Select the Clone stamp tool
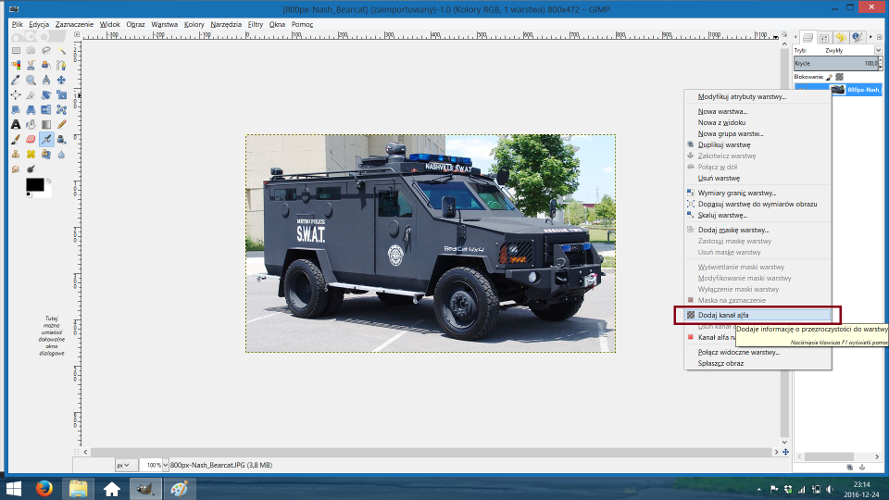Screen dimensions: 889x500 [16, 154]
